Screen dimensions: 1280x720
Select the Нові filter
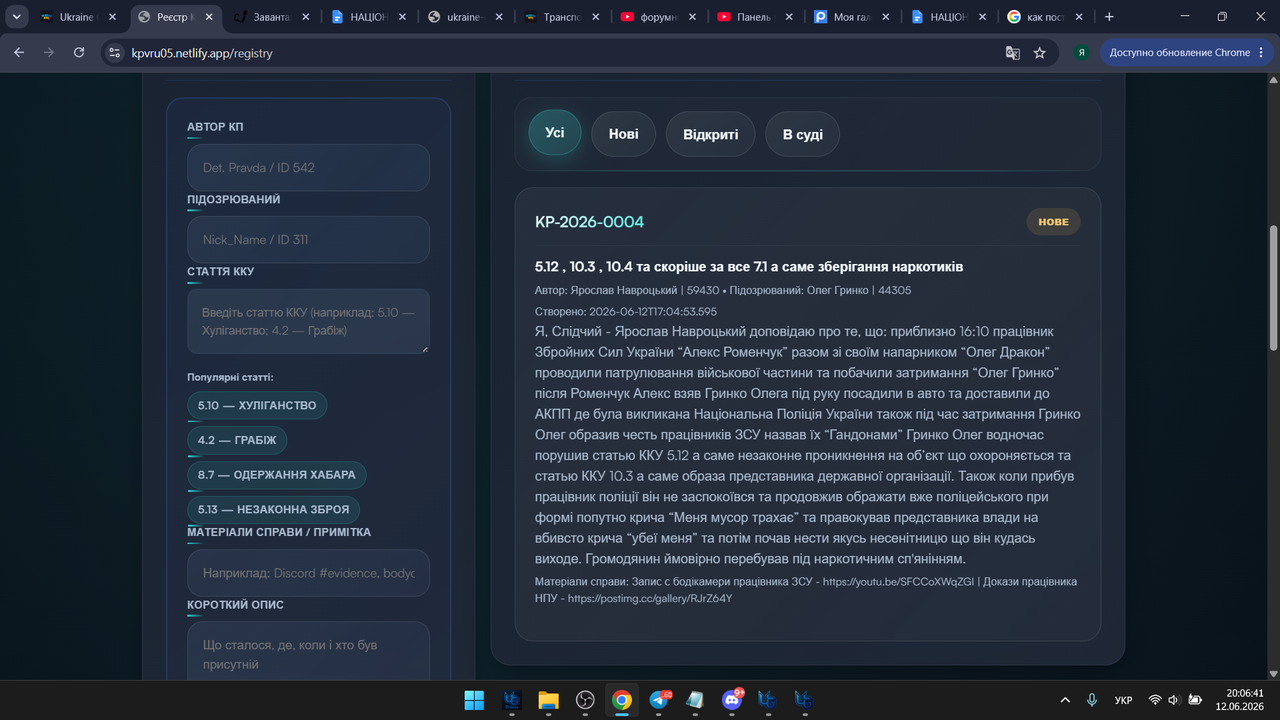[x=623, y=133]
